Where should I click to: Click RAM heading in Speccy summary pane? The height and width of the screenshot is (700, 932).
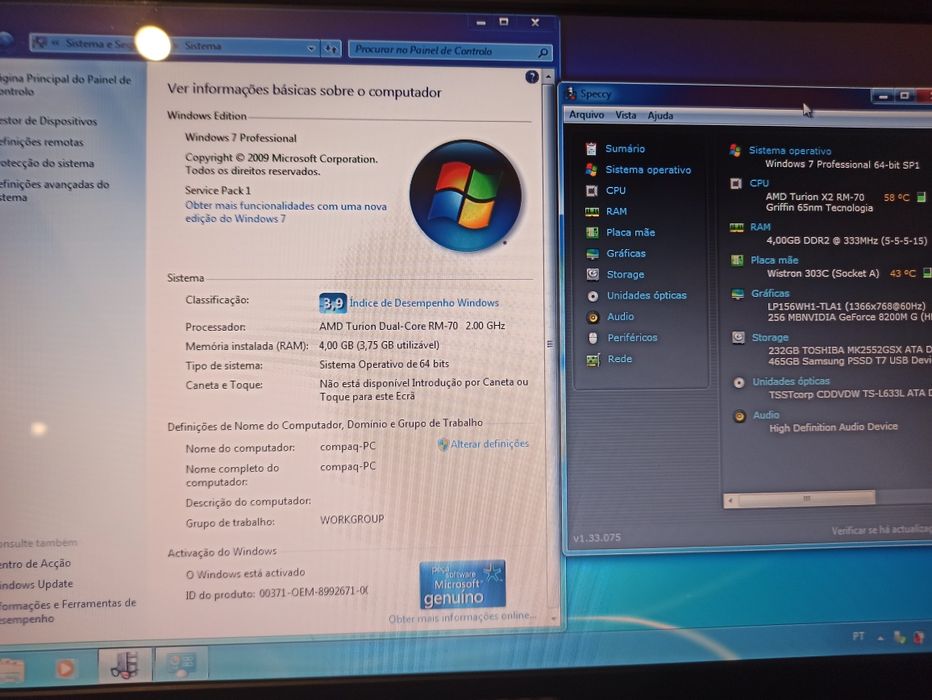(x=760, y=227)
